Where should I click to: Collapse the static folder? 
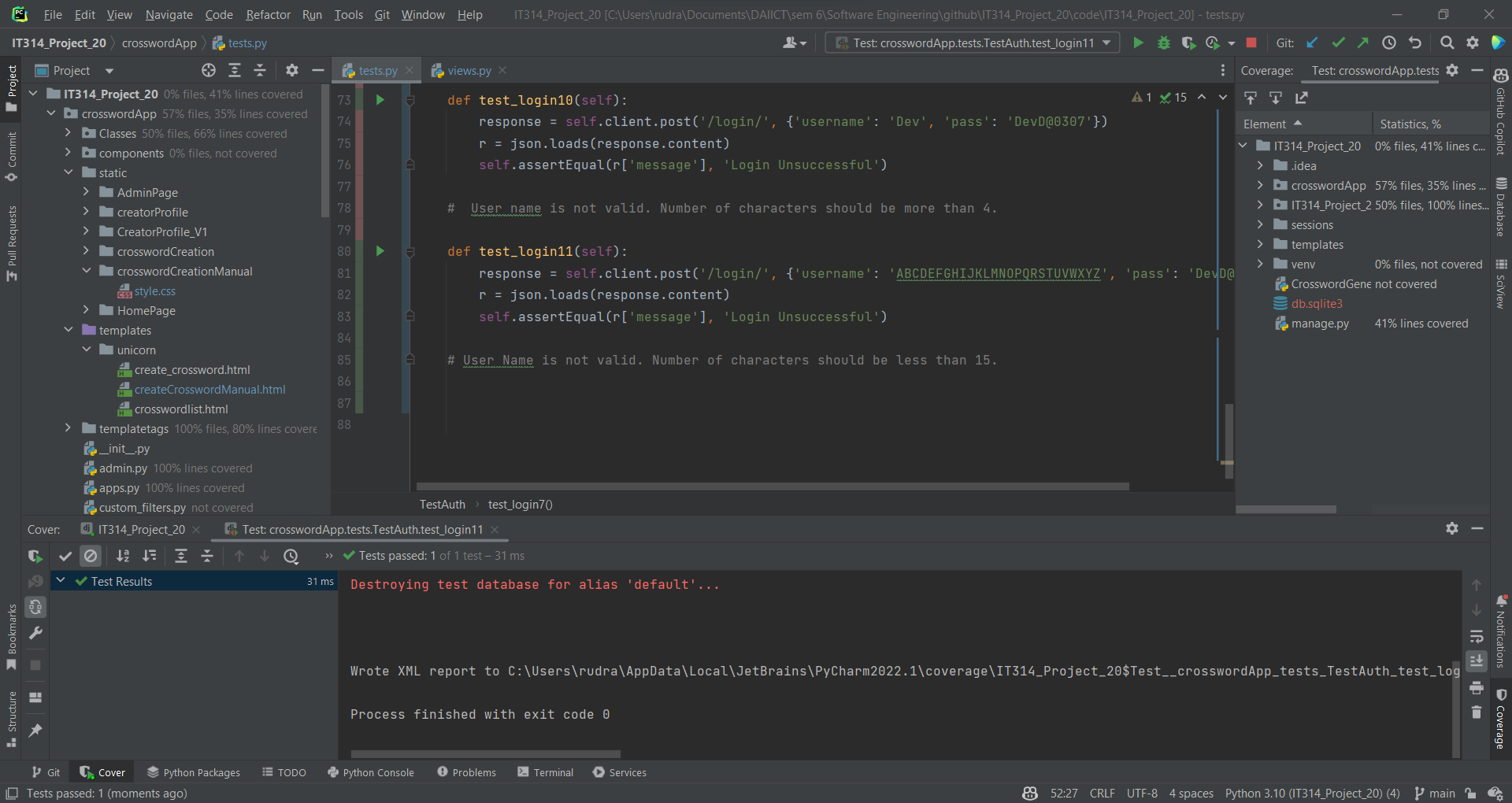[x=68, y=172]
